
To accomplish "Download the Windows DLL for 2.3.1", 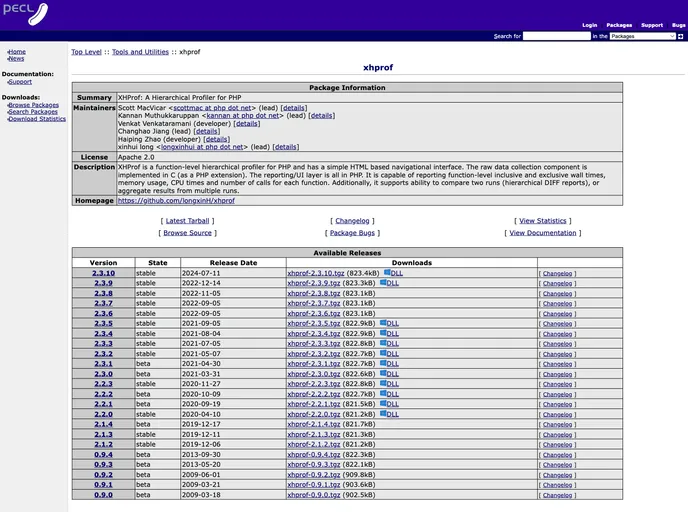I will point(390,364).
